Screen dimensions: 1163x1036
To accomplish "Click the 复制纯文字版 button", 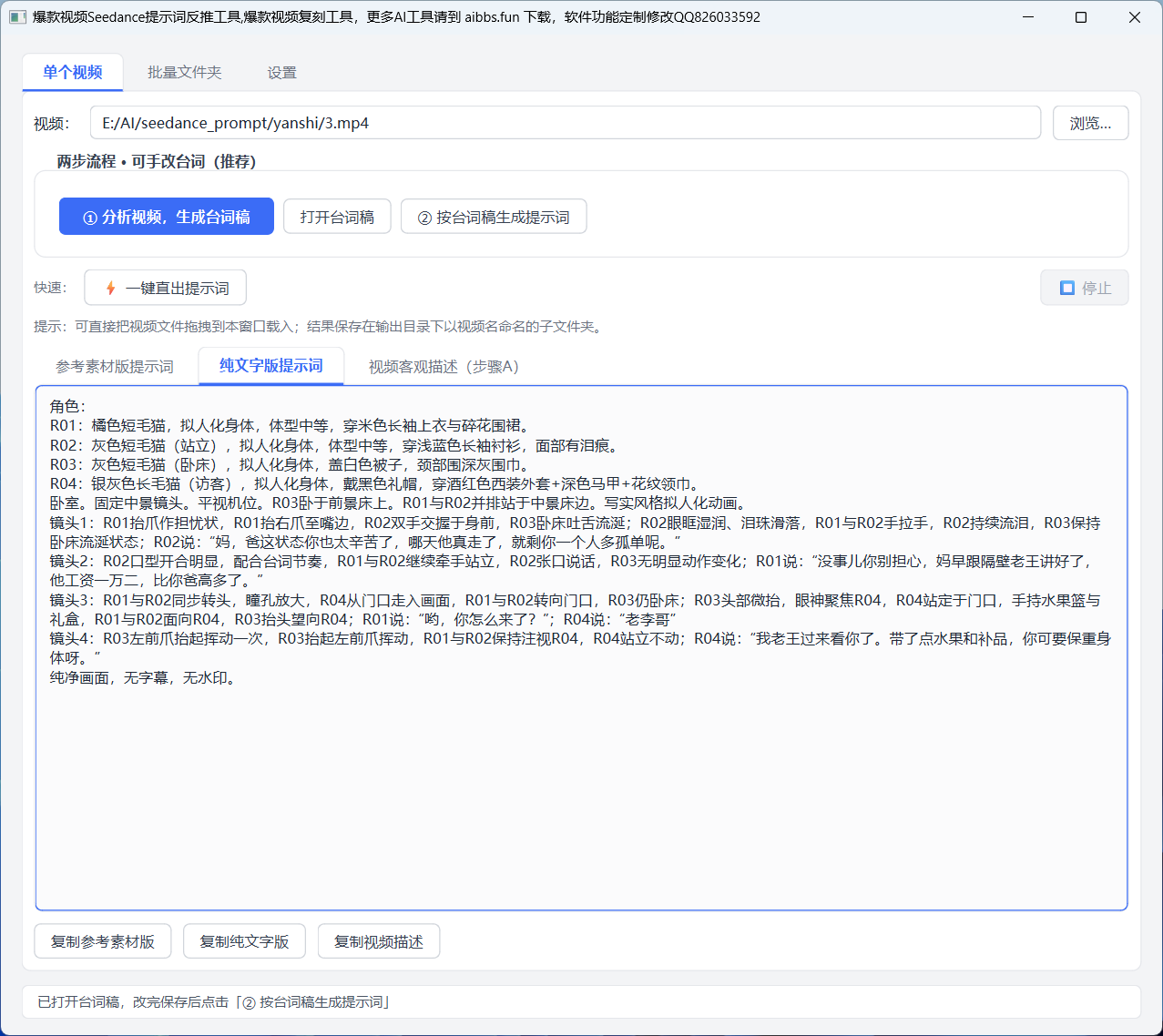I will (245, 941).
